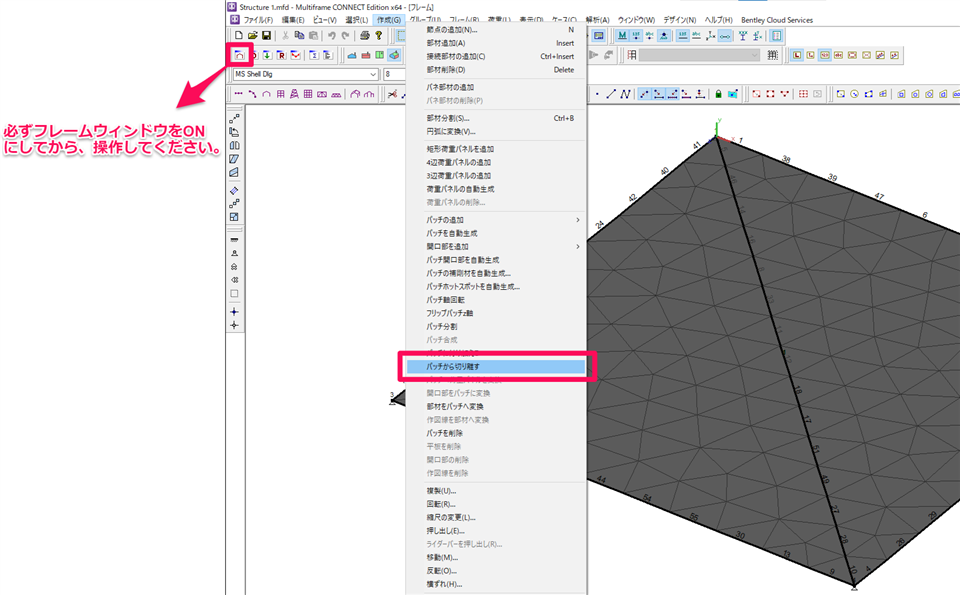Open the 選択(L) menu
Image resolution: width=960 pixels, height=595 pixels.
[x=356, y=20]
